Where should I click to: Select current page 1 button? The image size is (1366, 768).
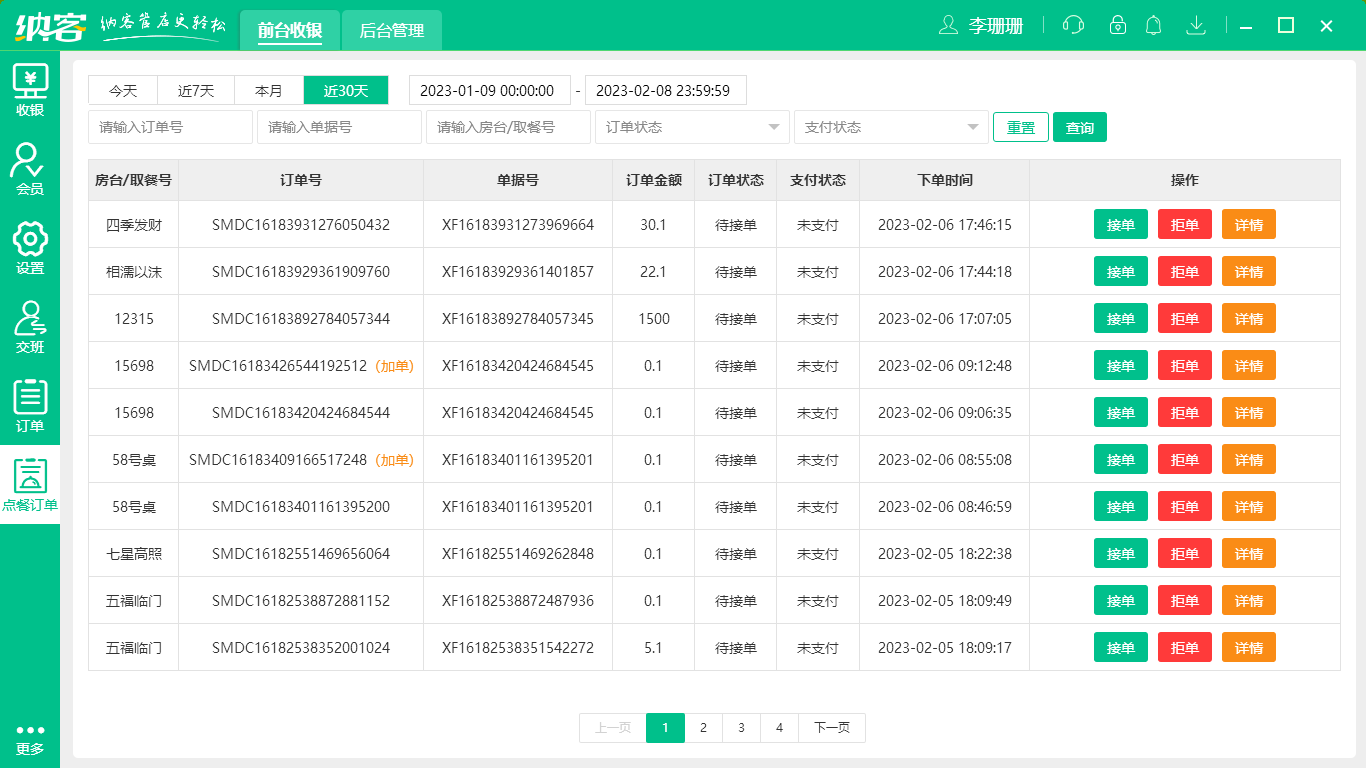[x=665, y=728]
